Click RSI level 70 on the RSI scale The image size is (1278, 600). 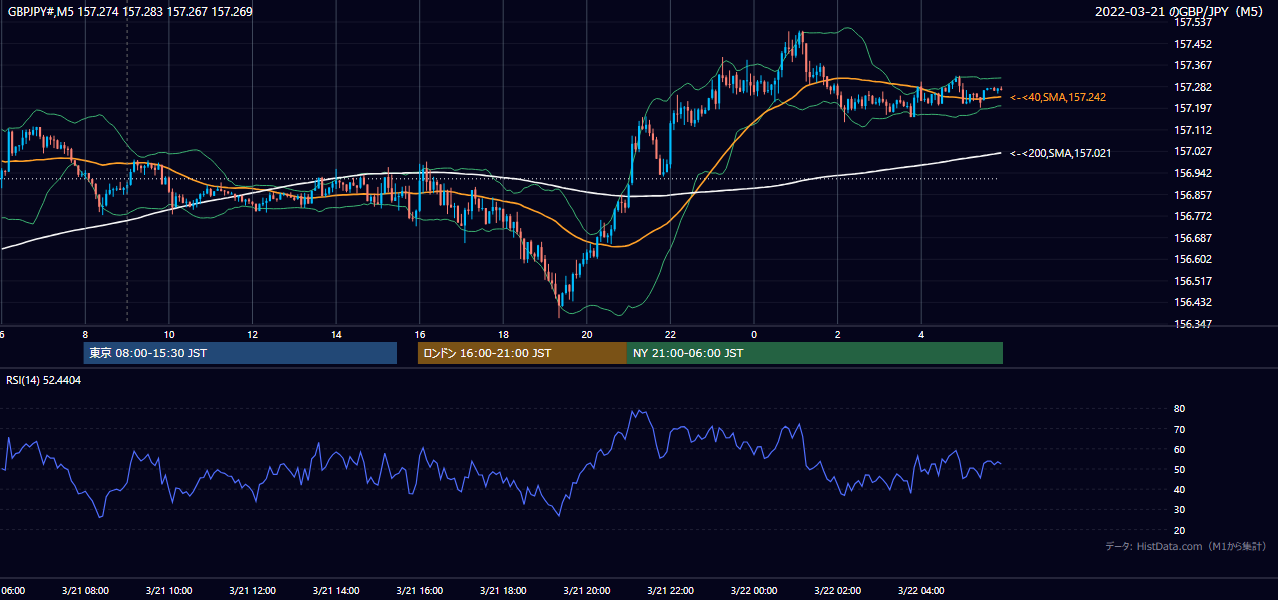(x=1180, y=429)
